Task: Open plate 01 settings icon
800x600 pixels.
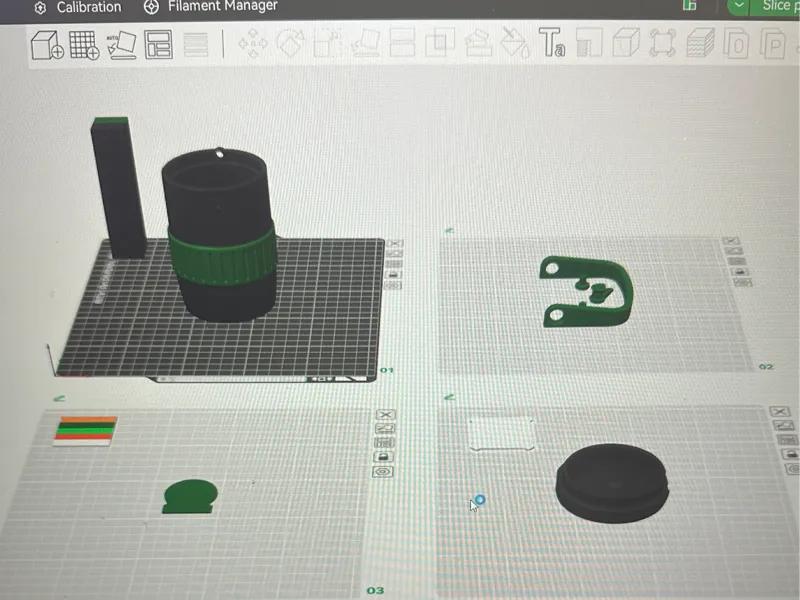Action: (x=393, y=285)
